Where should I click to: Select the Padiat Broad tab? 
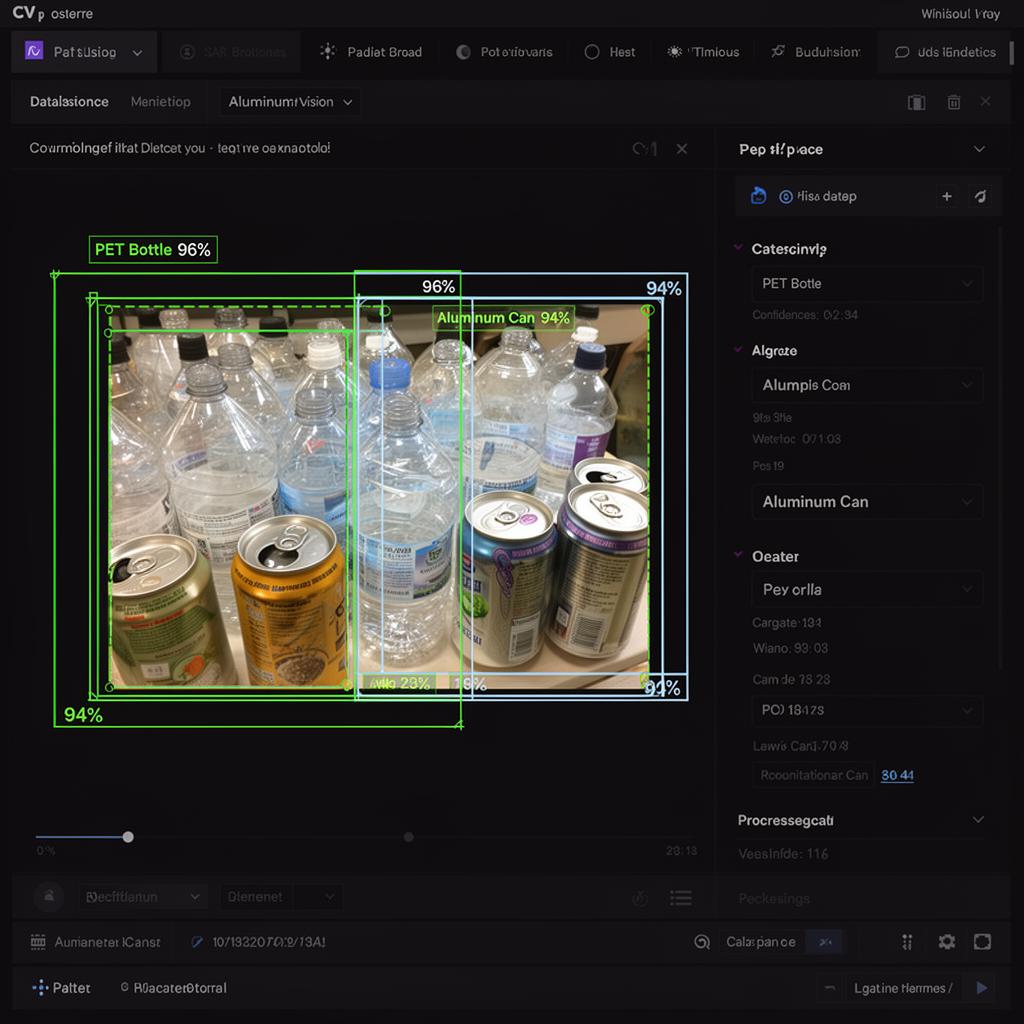pos(370,52)
